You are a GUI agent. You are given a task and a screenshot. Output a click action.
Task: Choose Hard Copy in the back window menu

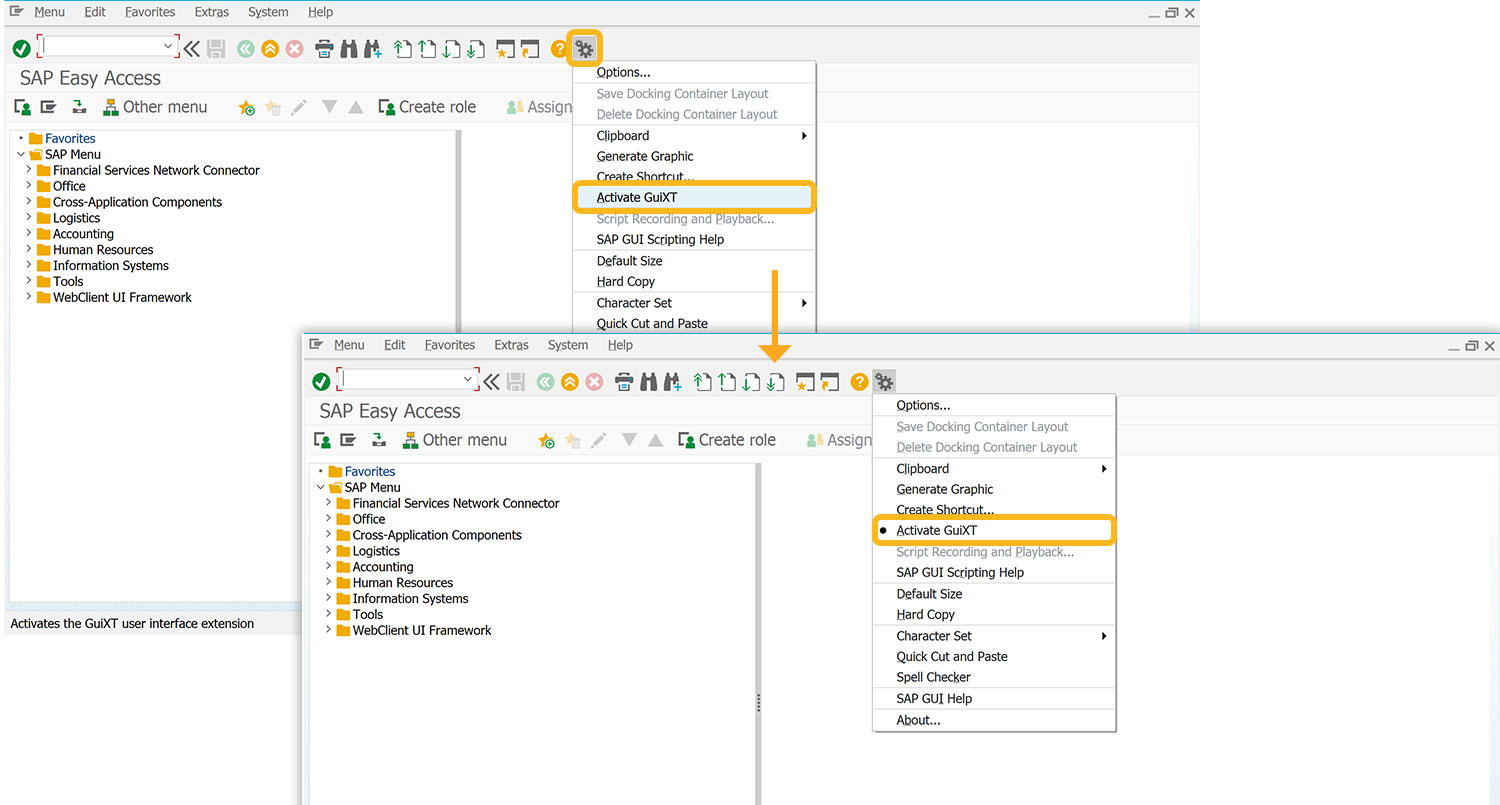pyautogui.click(x=695, y=281)
